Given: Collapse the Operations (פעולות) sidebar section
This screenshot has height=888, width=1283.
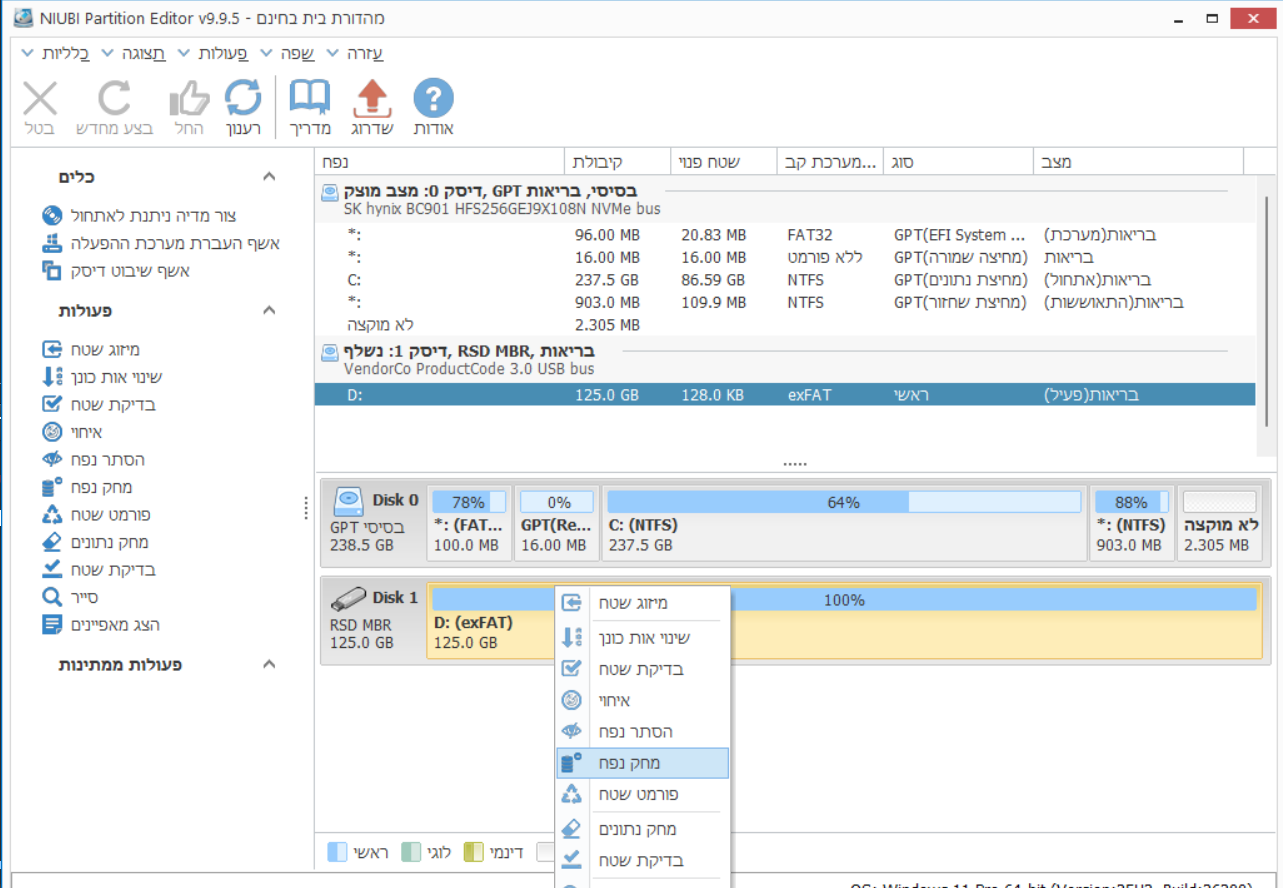Looking at the screenshot, I should coord(268,311).
